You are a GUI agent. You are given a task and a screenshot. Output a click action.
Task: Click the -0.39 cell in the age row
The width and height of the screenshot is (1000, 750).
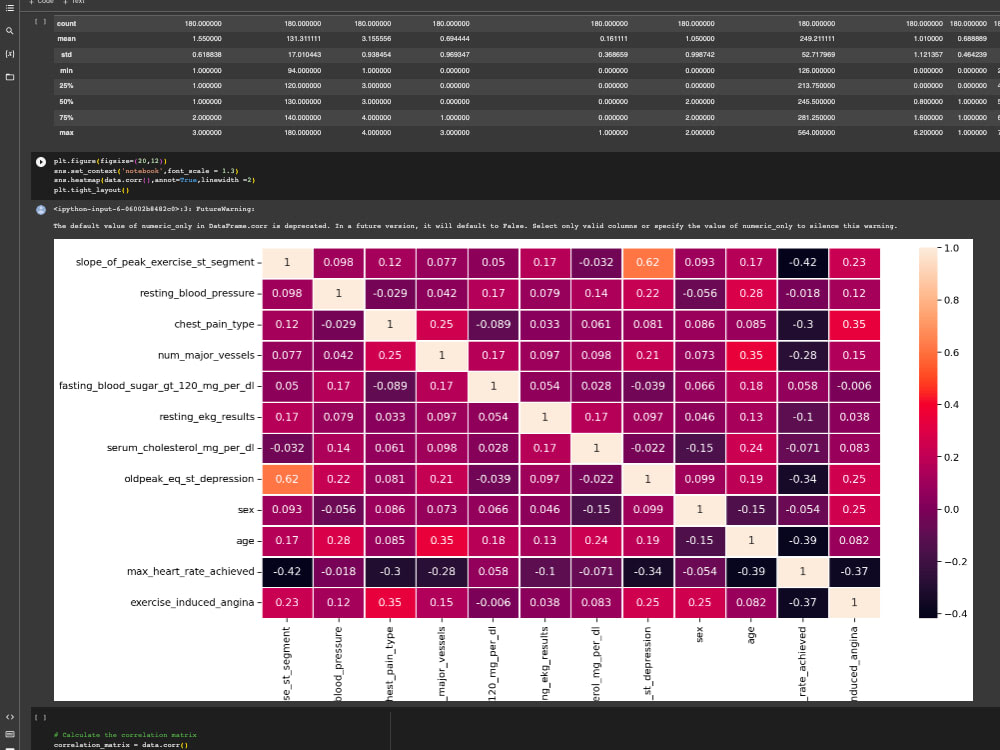point(802,540)
